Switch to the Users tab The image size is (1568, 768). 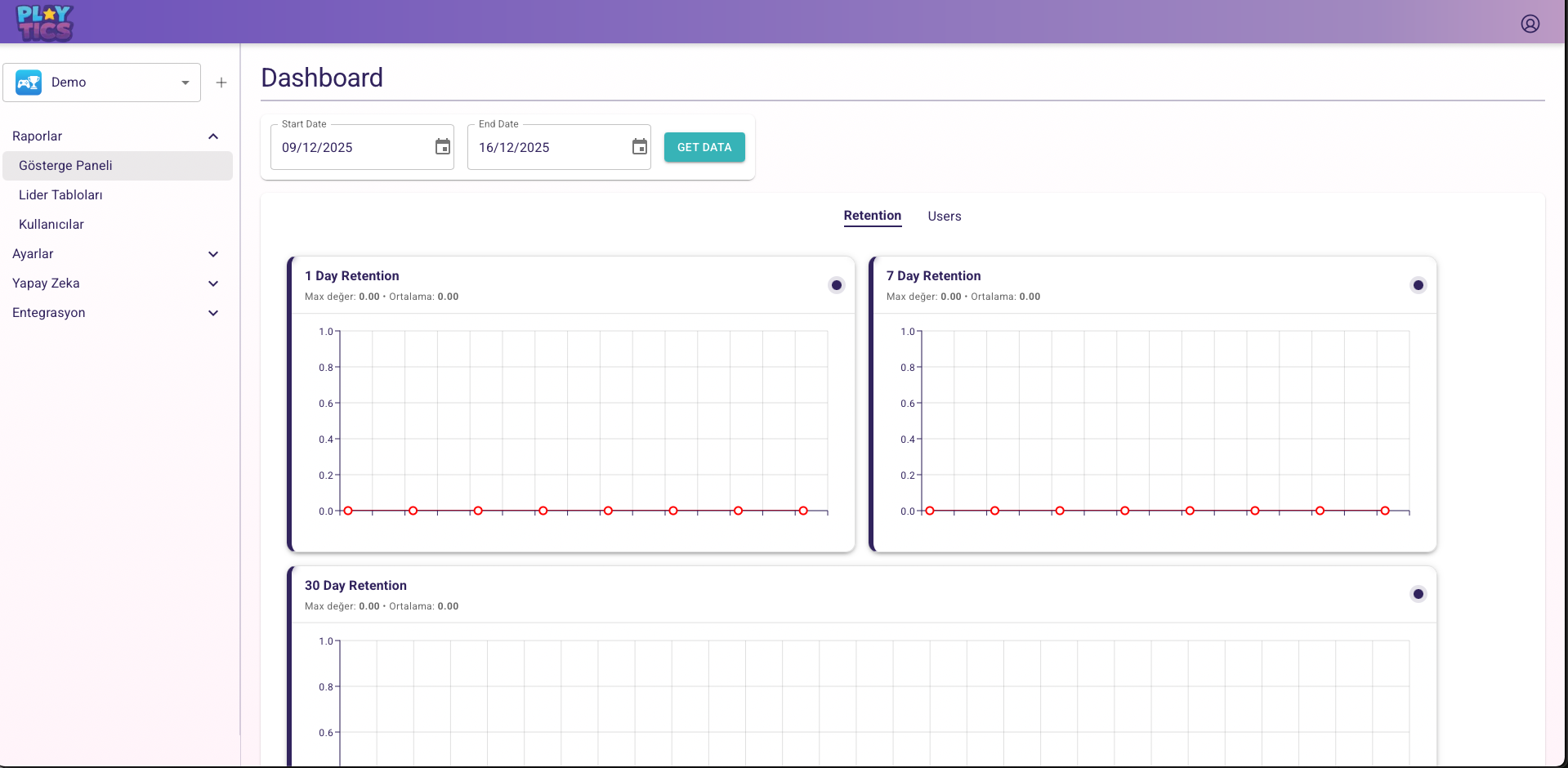tap(944, 216)
